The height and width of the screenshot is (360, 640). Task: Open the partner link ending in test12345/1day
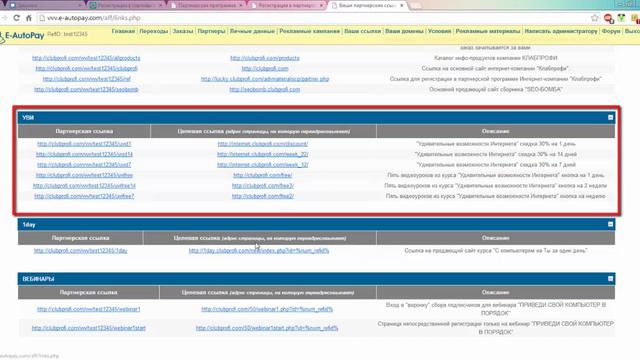(80, 251)
